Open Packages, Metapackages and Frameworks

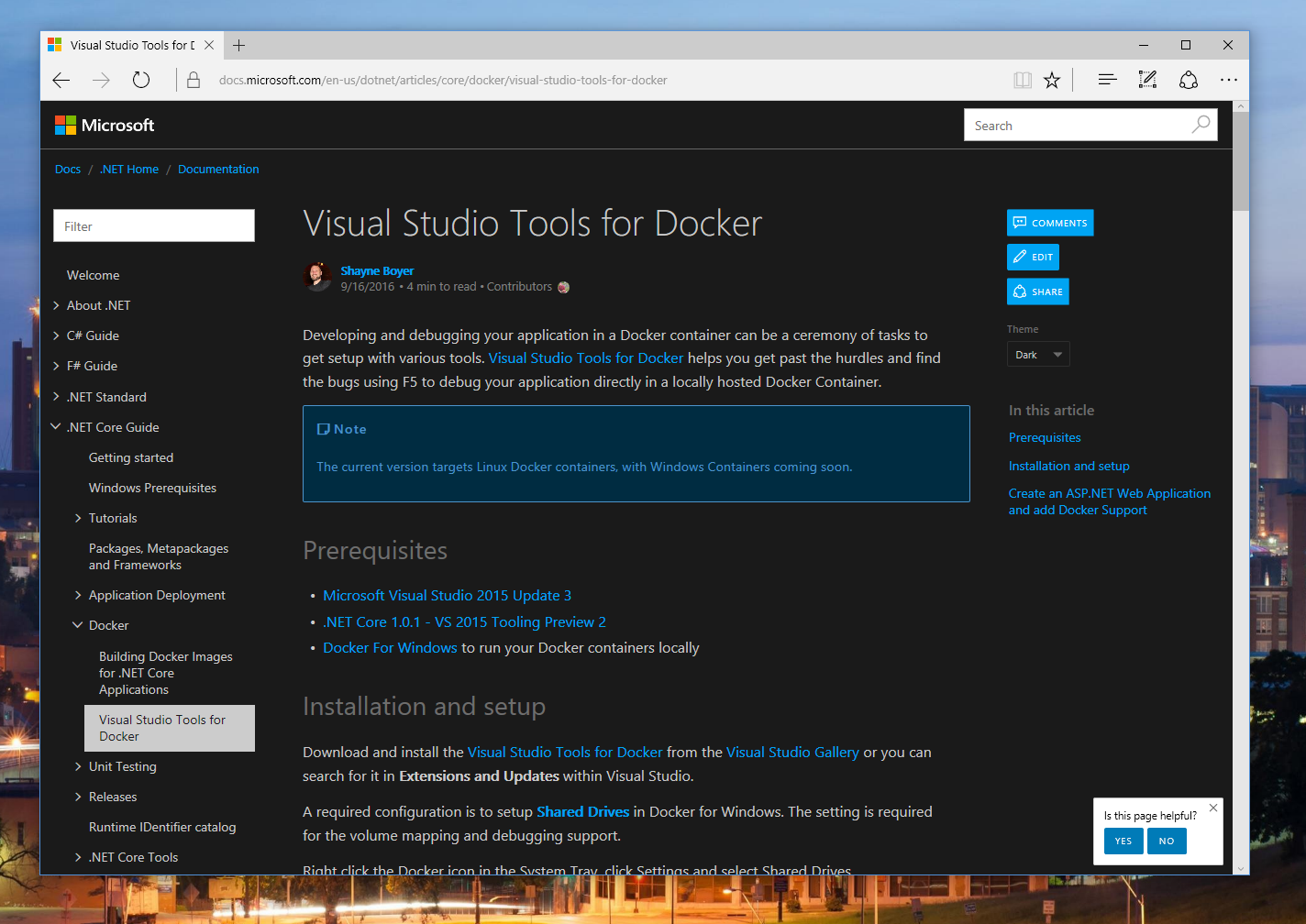[159, 556]
